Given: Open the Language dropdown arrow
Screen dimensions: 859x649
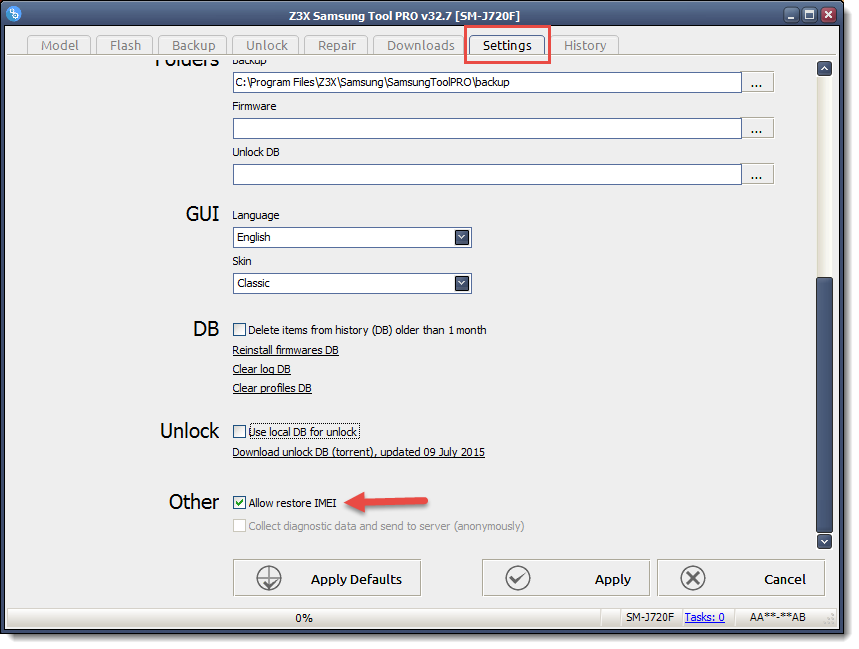Looking at the screenshot, I should (x=462, y=237).
